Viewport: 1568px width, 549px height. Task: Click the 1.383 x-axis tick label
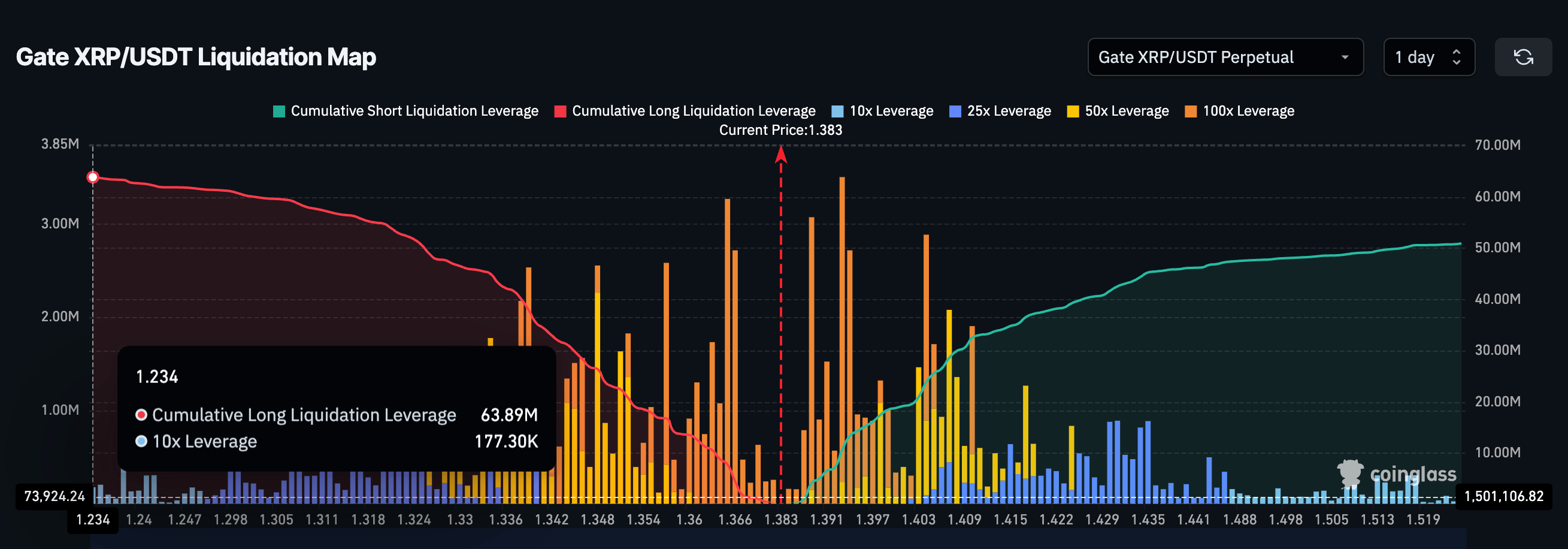point(781,520)
